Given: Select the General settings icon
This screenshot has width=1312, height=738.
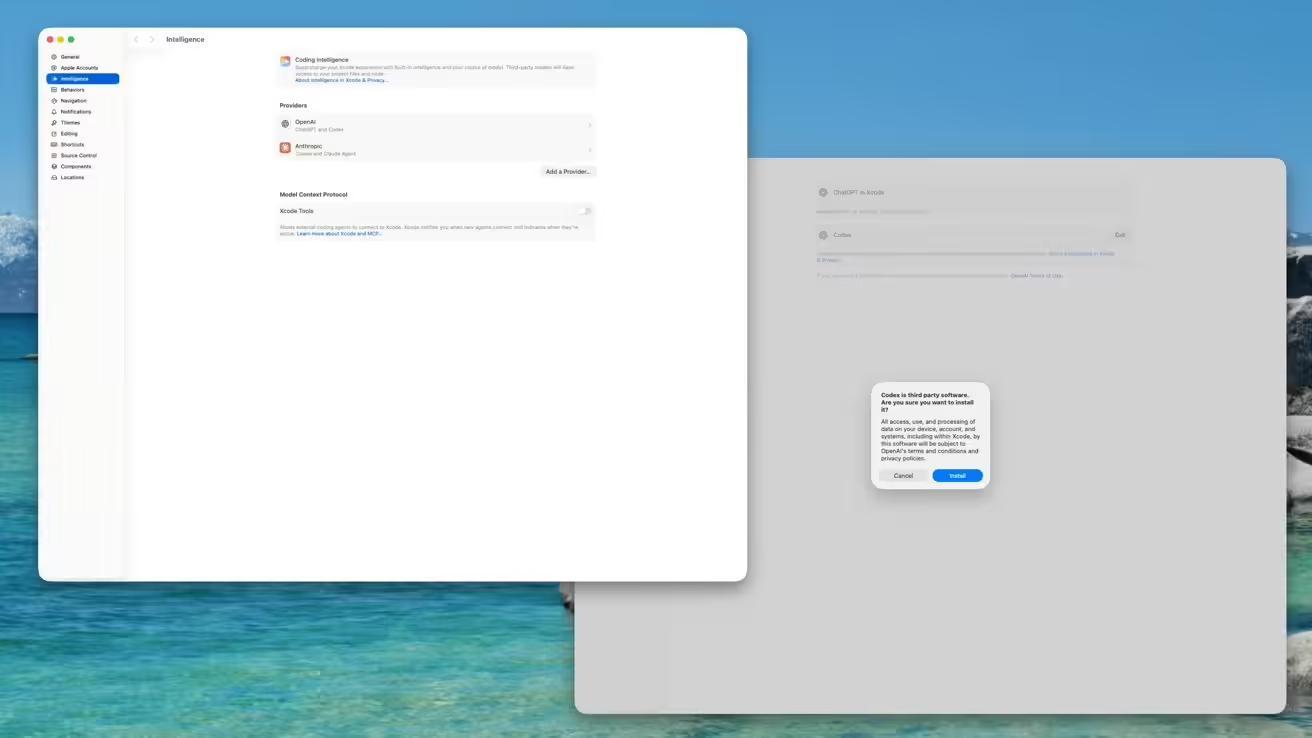Looking at the screenshot, I should point(54,56).
